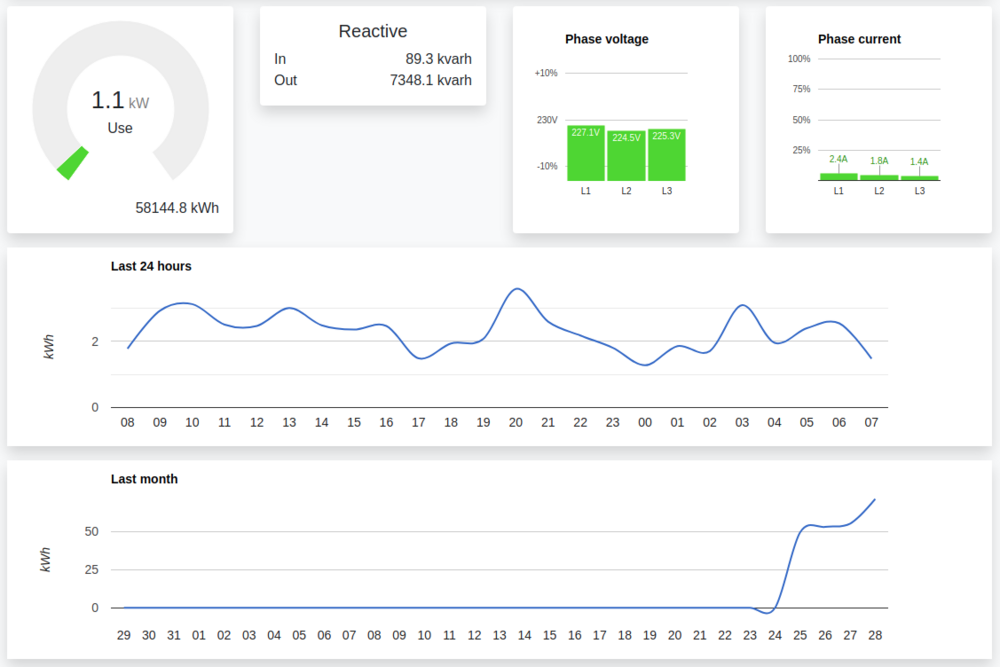Click the 58144.8 kWh total energy value
The image size is (1000, 667).
177,208
